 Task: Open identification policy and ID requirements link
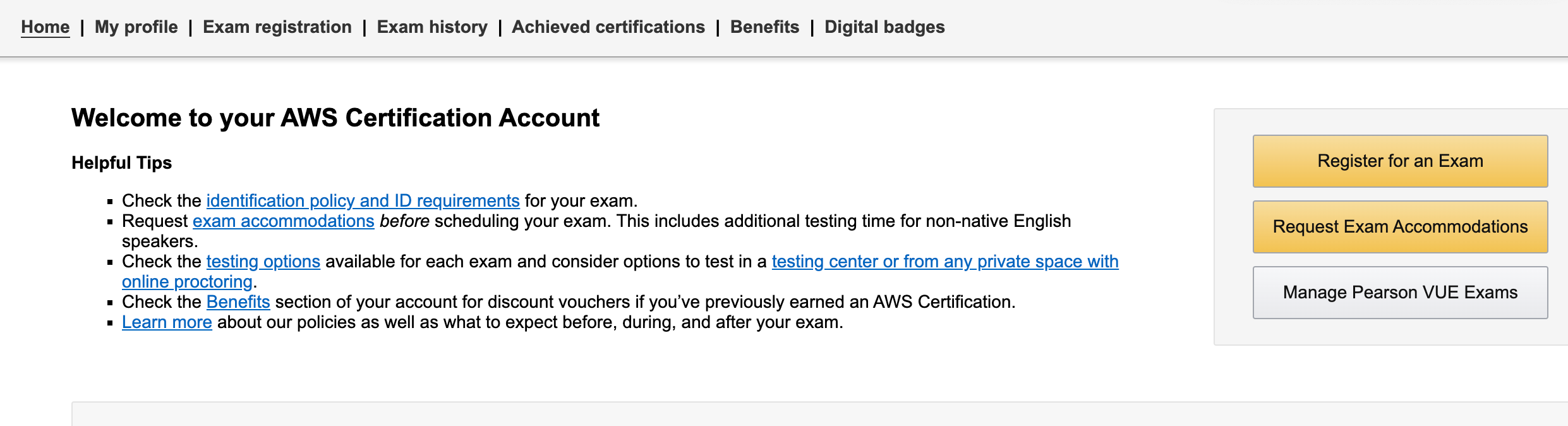363,201
